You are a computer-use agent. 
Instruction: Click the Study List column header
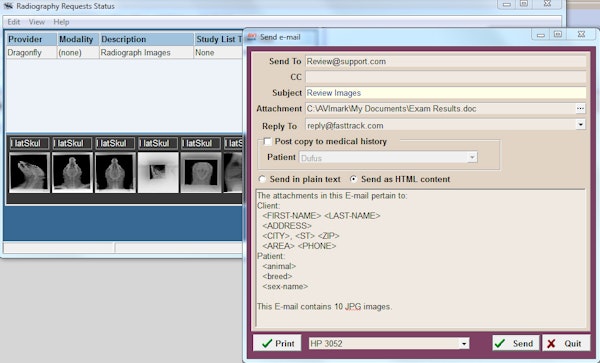coord(219,39)
